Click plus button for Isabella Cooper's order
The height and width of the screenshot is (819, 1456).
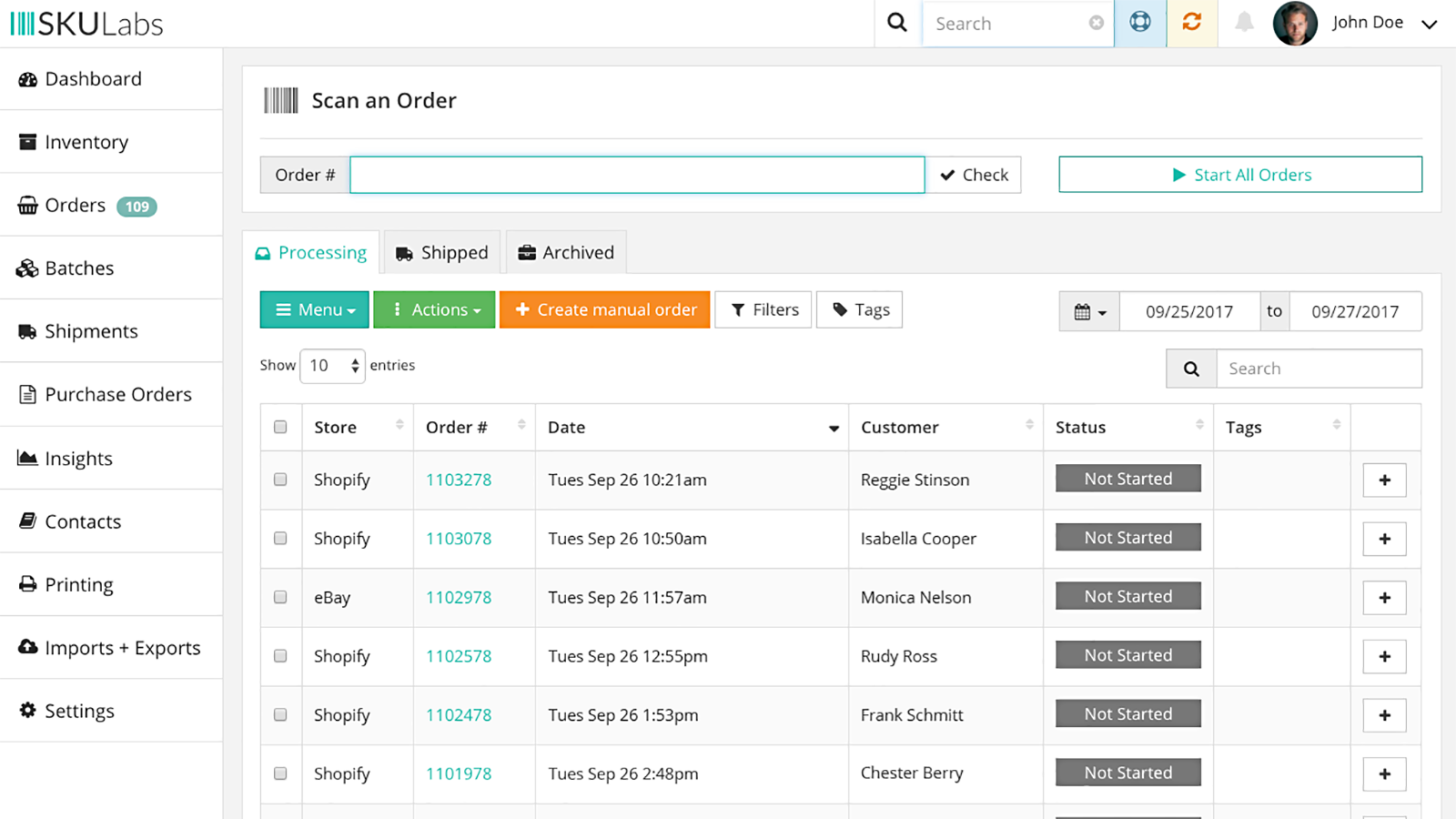coord(1384,539)
